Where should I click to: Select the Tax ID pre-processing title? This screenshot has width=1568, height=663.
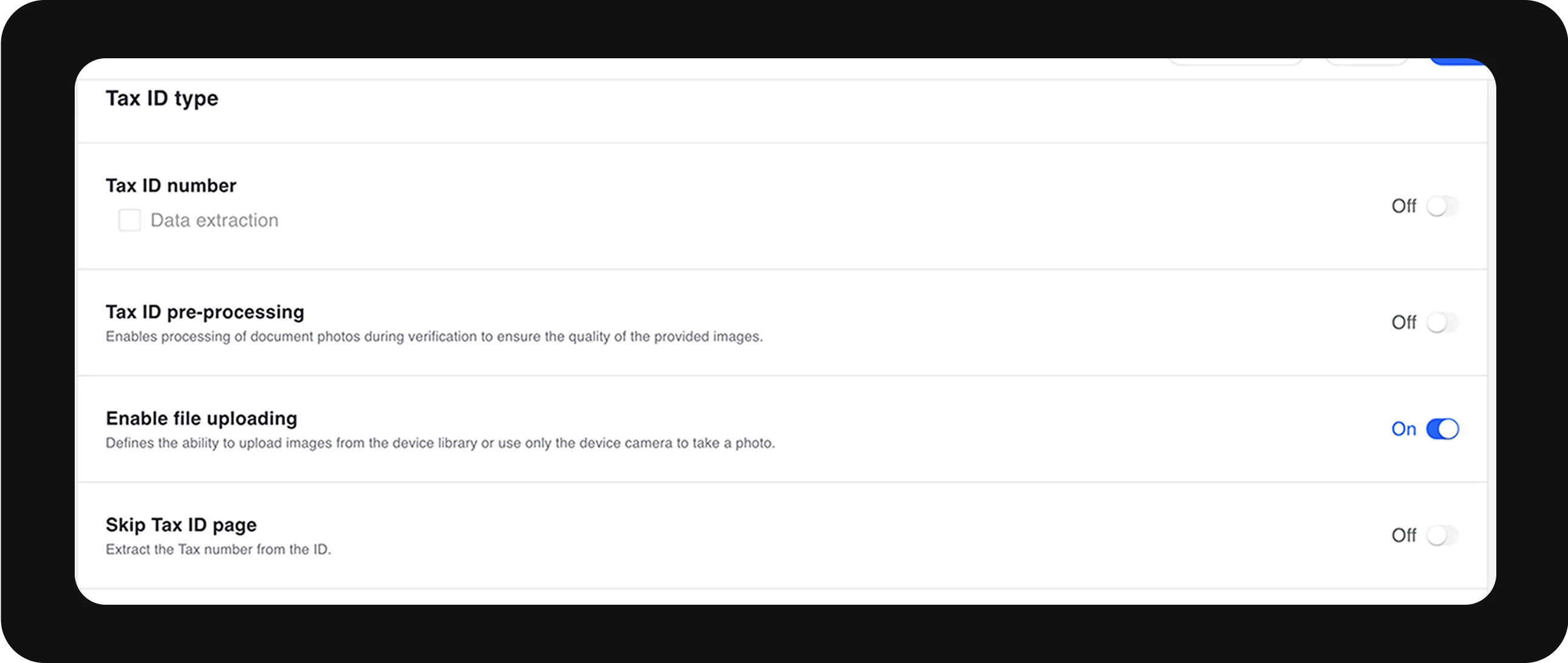[x=205, y=312]
